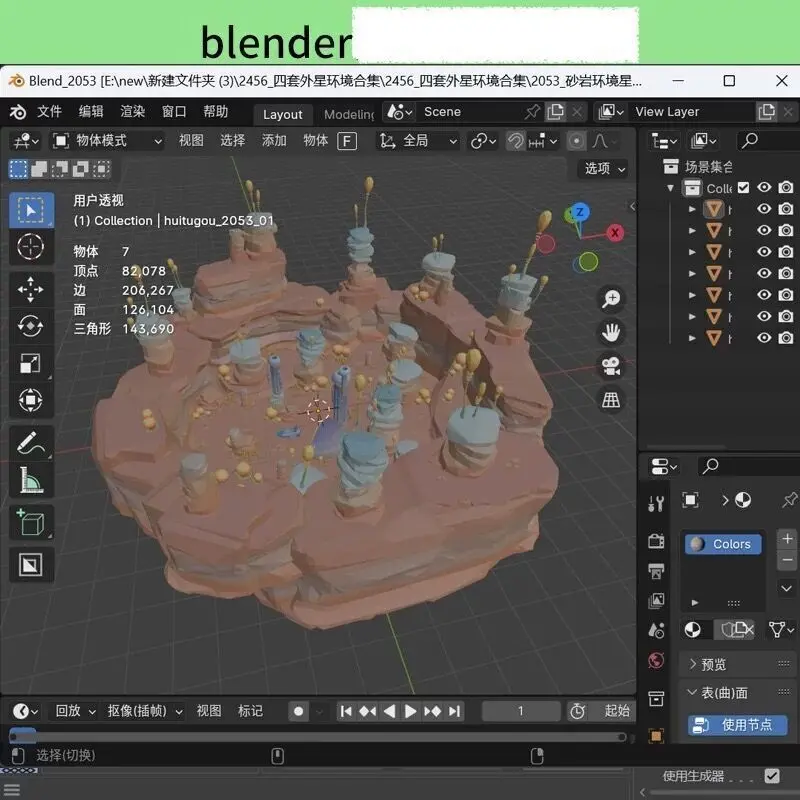Open the Tool properties tab
800x800 pixels.
(x=656, y=504)
